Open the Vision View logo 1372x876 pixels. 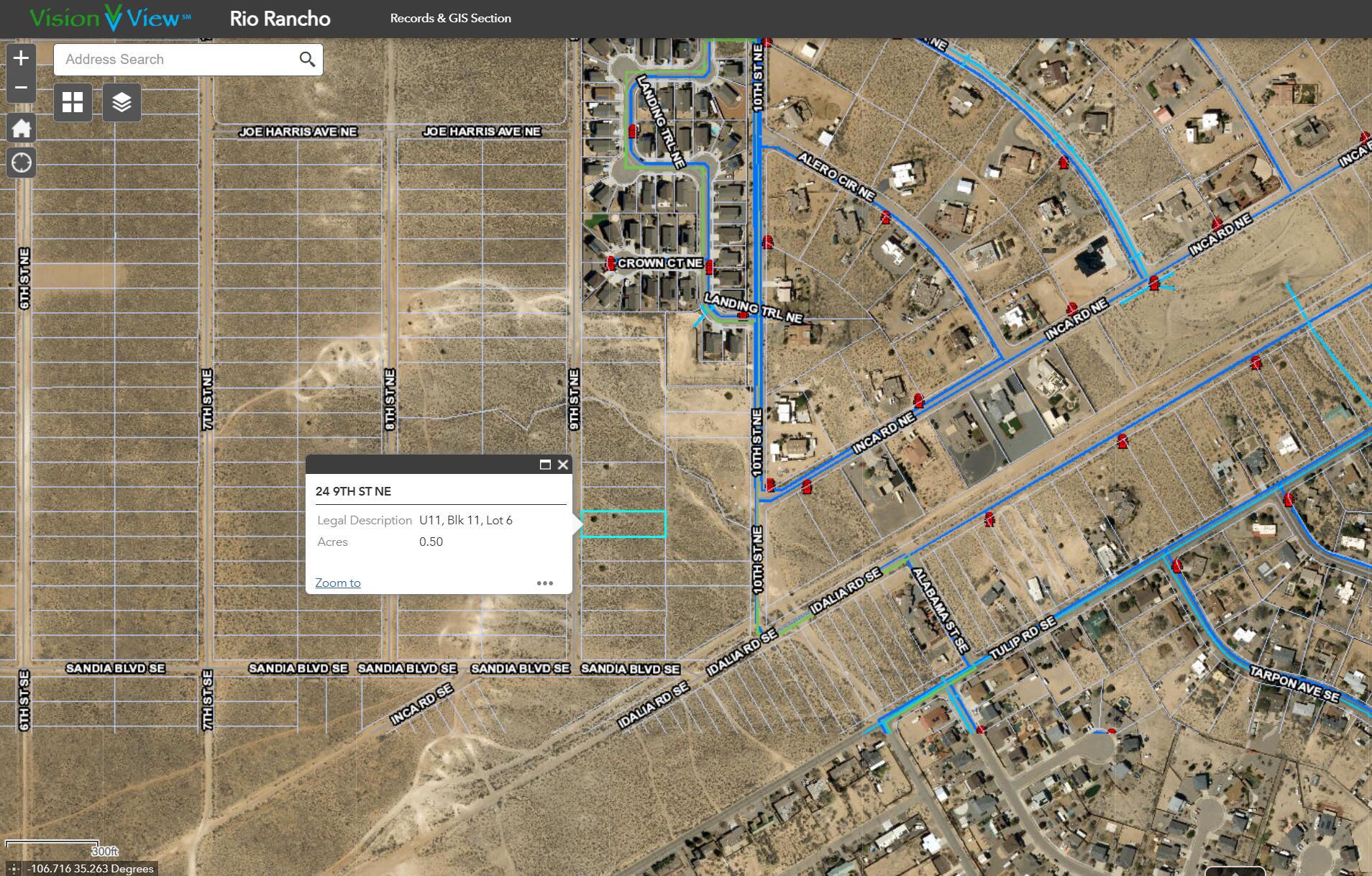(110, 18)
